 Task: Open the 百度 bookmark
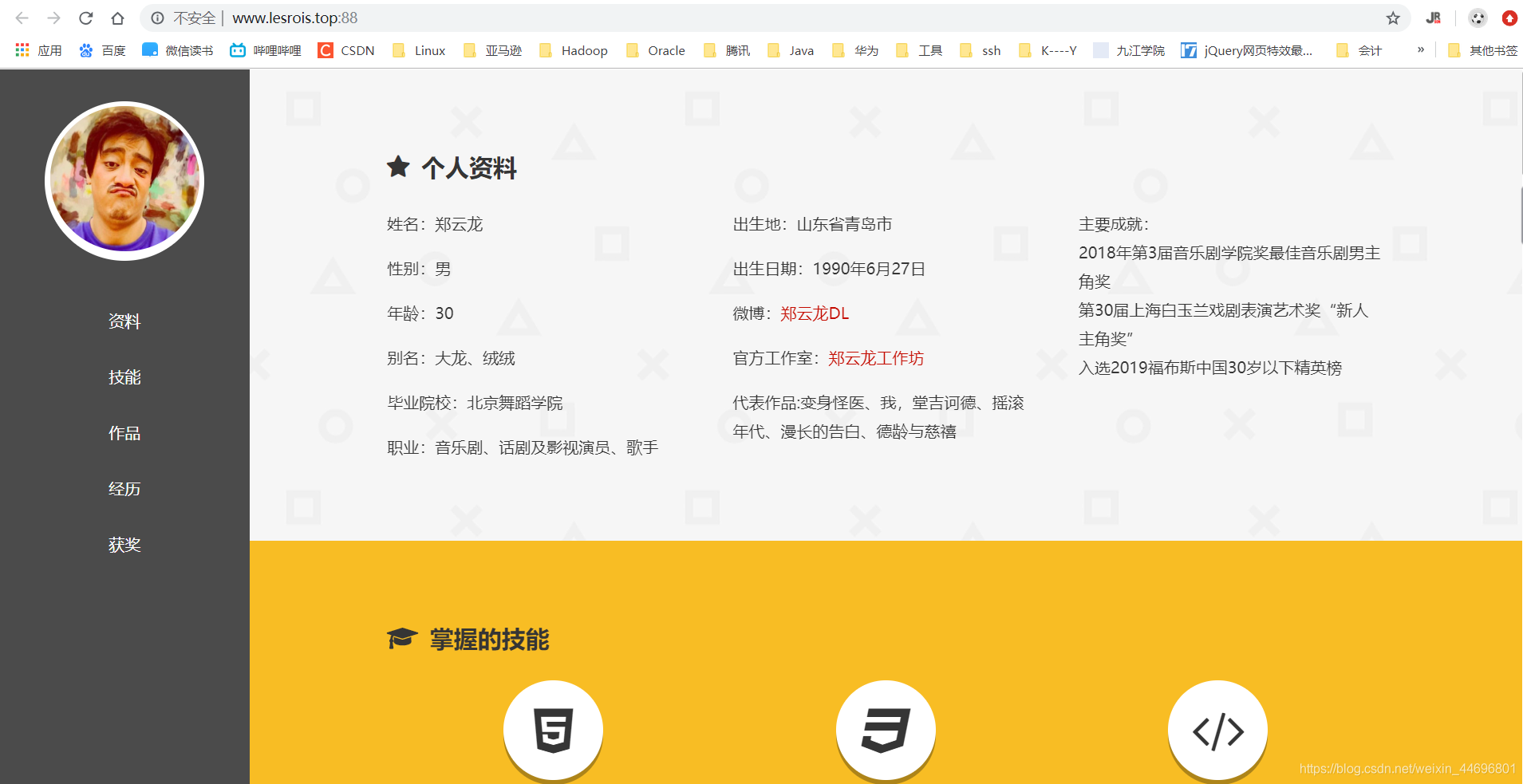[x=102, y=50]
